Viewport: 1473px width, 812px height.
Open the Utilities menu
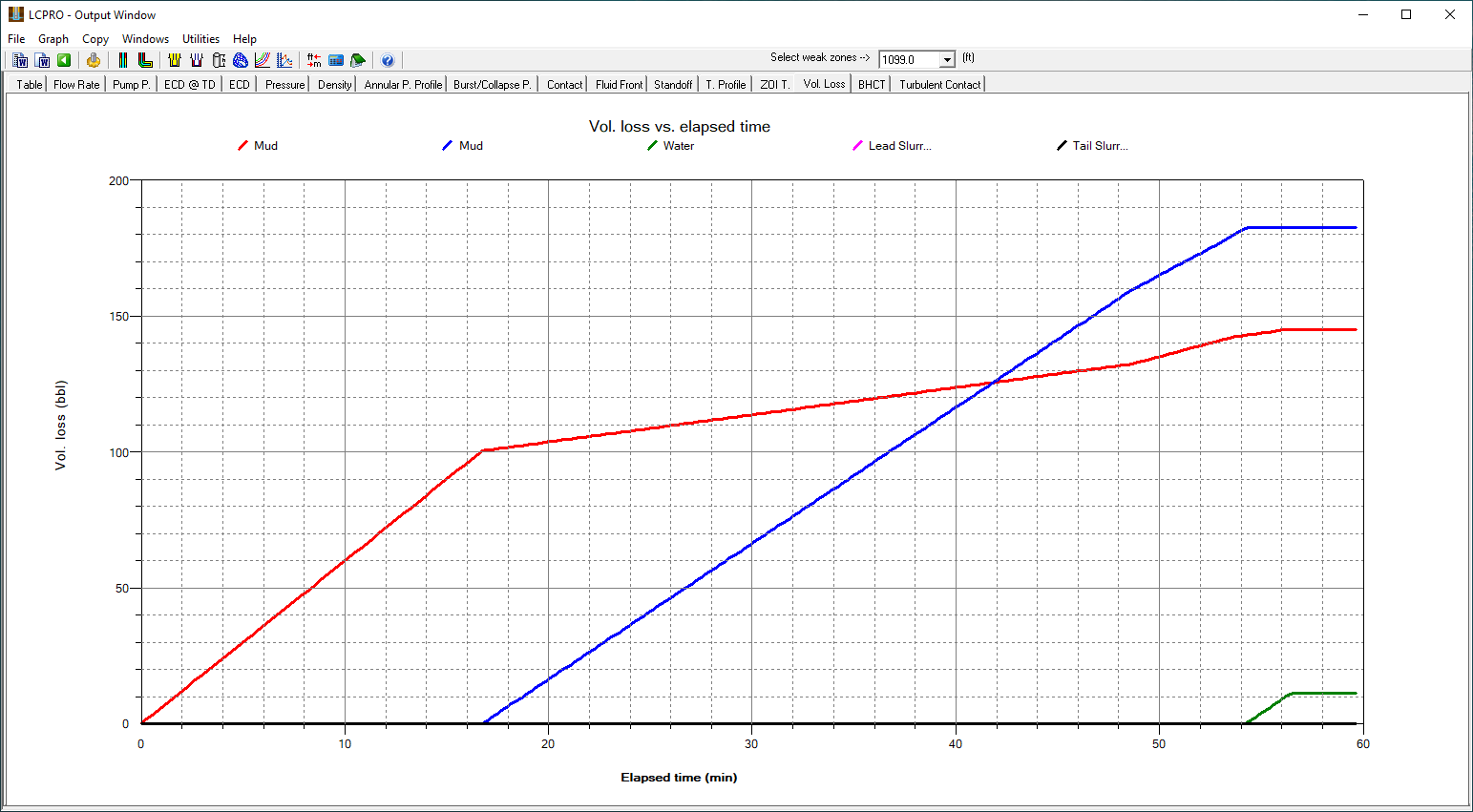tap(200, 39)
